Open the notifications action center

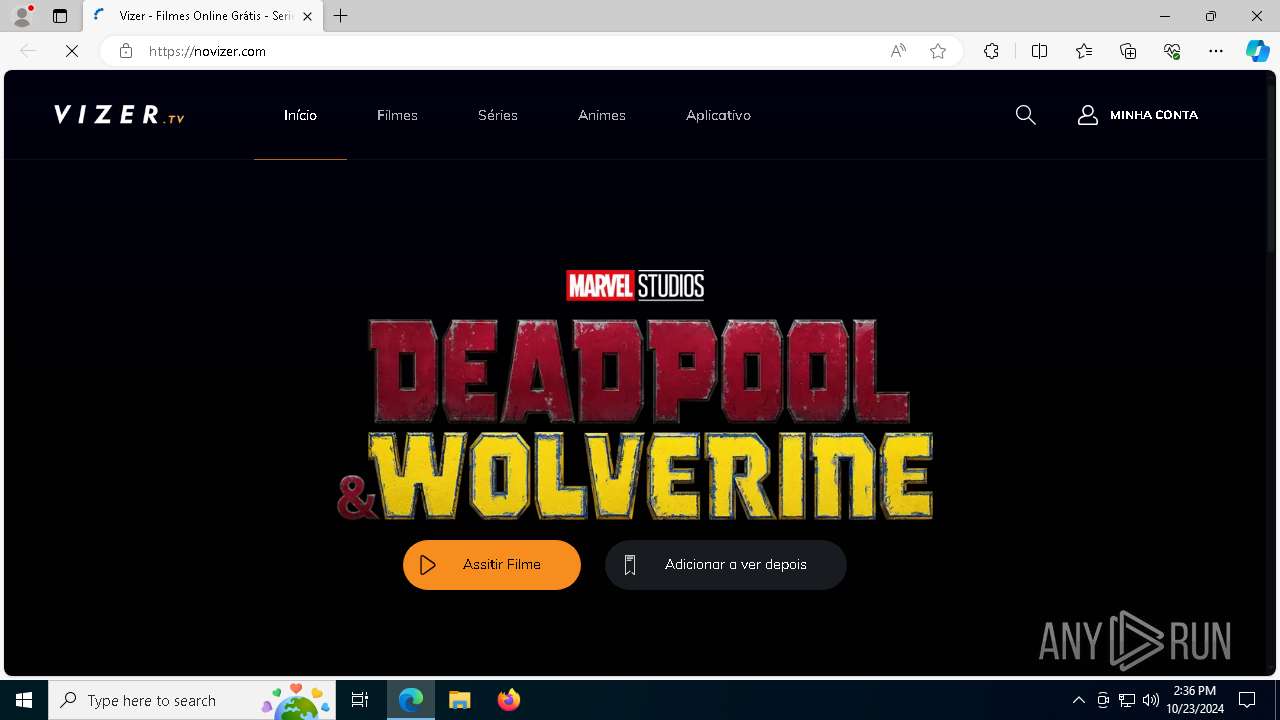(x=1247, y=700)
